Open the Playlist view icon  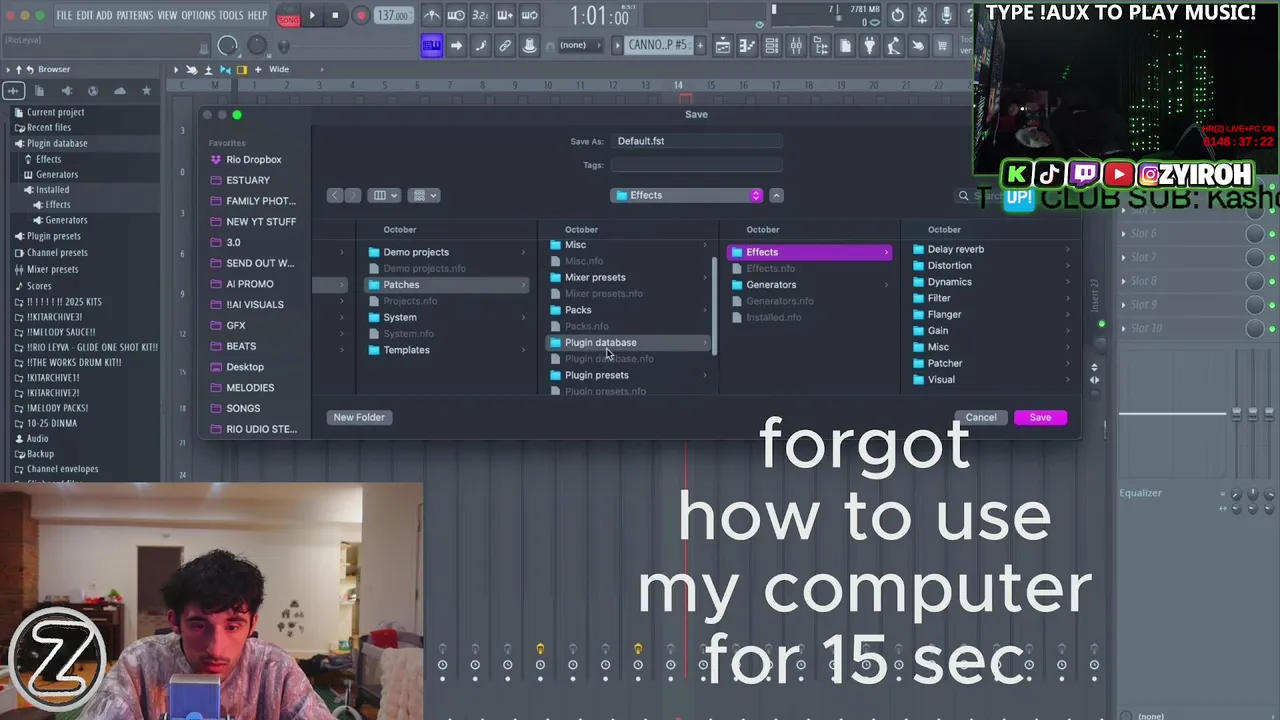723,45
